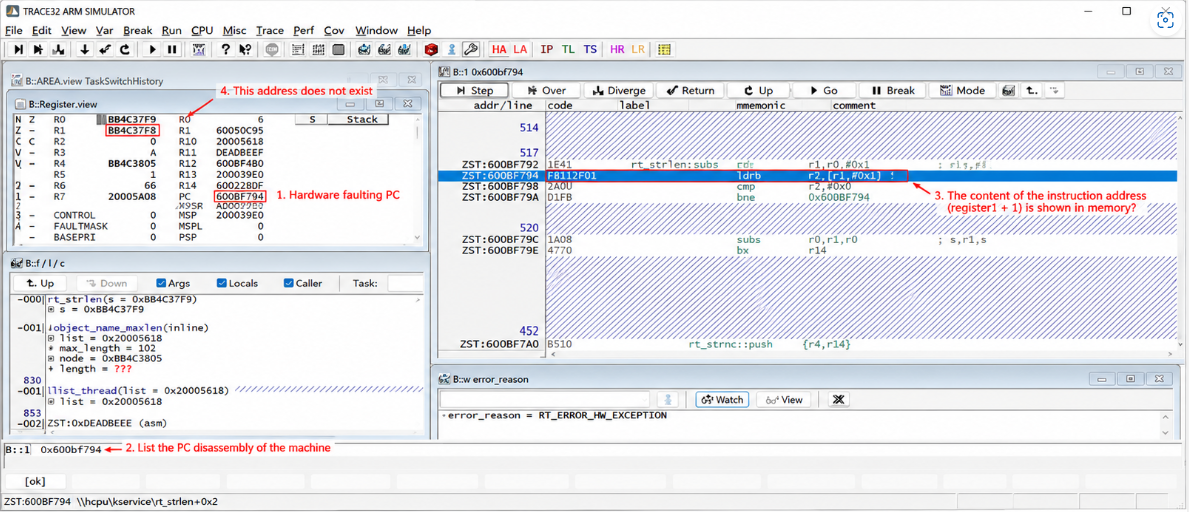
Task: Click the Go button in list window
Action: [x=825, y=90]
